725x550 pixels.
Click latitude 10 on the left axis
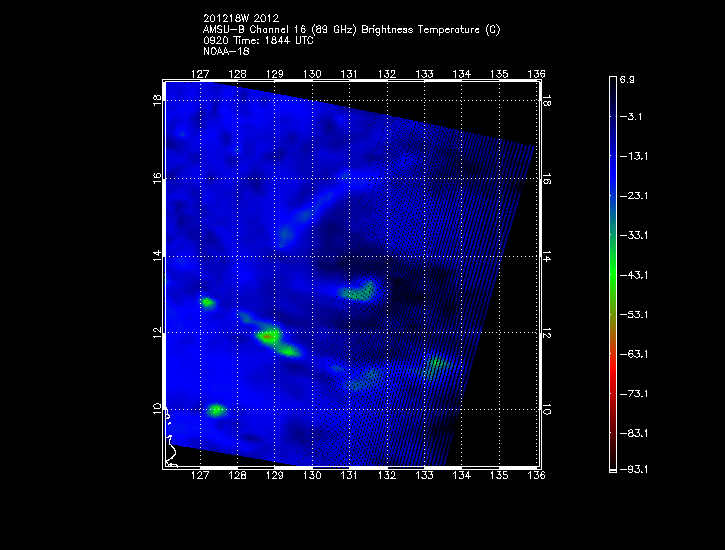pyautogui.click(x=157, y=409)
